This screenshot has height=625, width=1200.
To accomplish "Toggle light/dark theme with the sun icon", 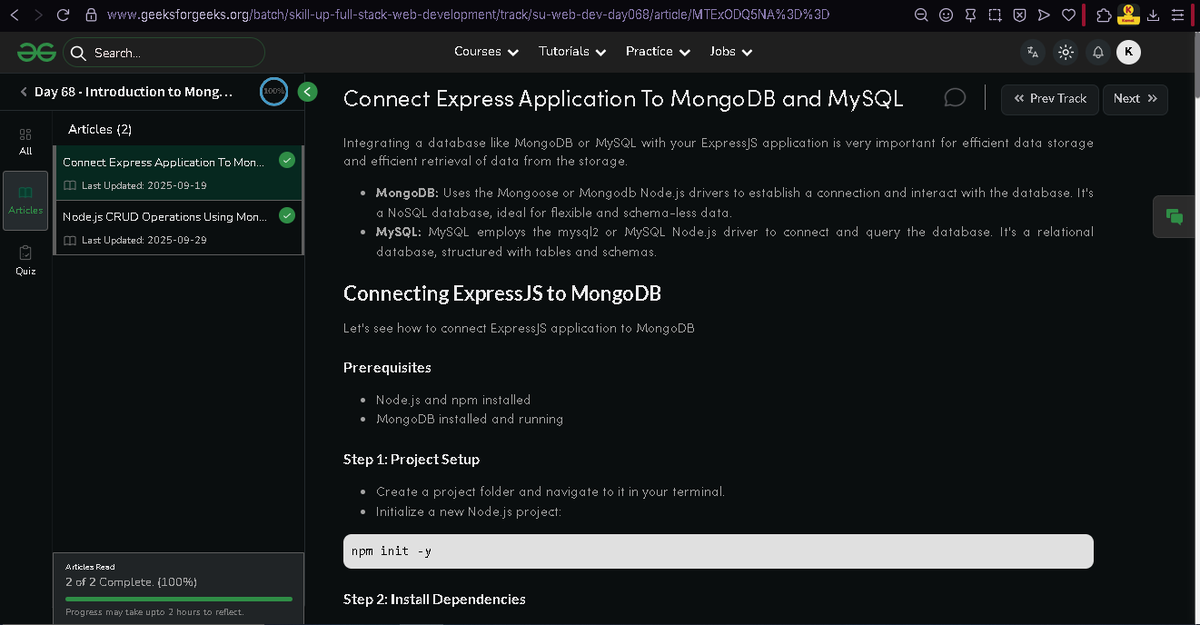I will 1066,52.
